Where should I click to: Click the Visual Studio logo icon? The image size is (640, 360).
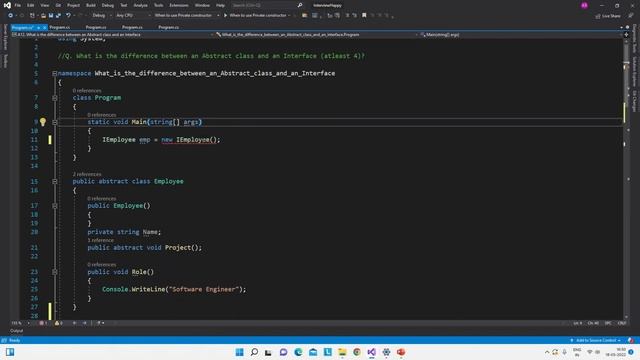point(7,5)
